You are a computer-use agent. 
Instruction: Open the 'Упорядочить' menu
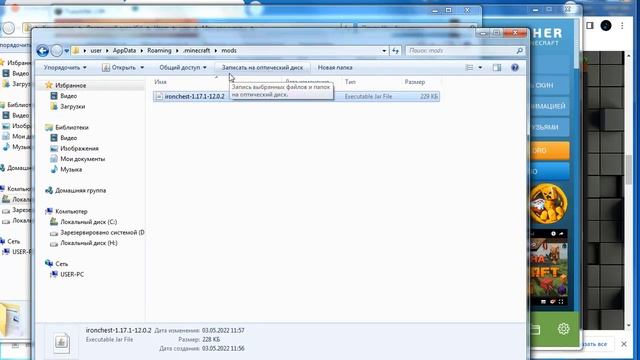[x=65, y=67]
